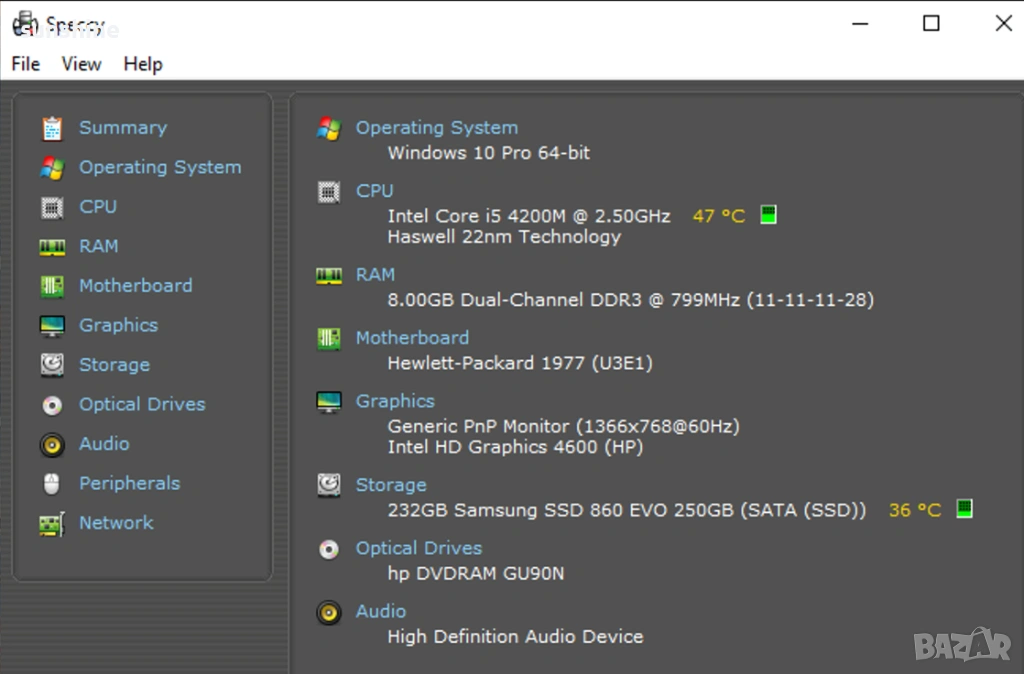Select Graphics in the left sidebar
The image size is (1024, 674).
point(118,325)
